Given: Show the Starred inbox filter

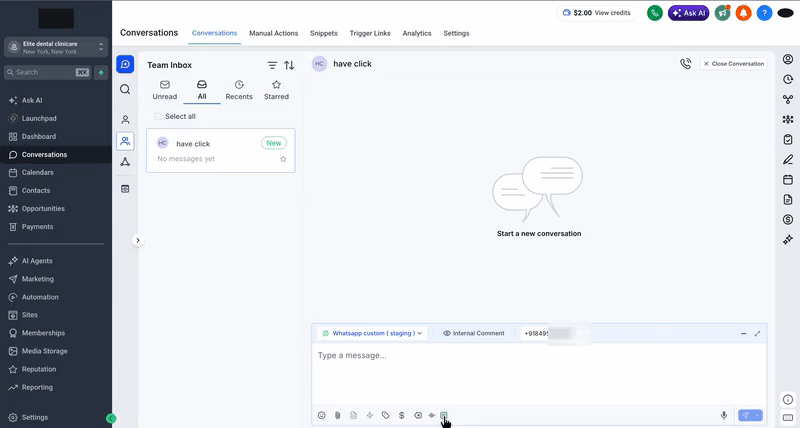Looking at the screenshot, I should pyautogui.click(x=276, y=90).
